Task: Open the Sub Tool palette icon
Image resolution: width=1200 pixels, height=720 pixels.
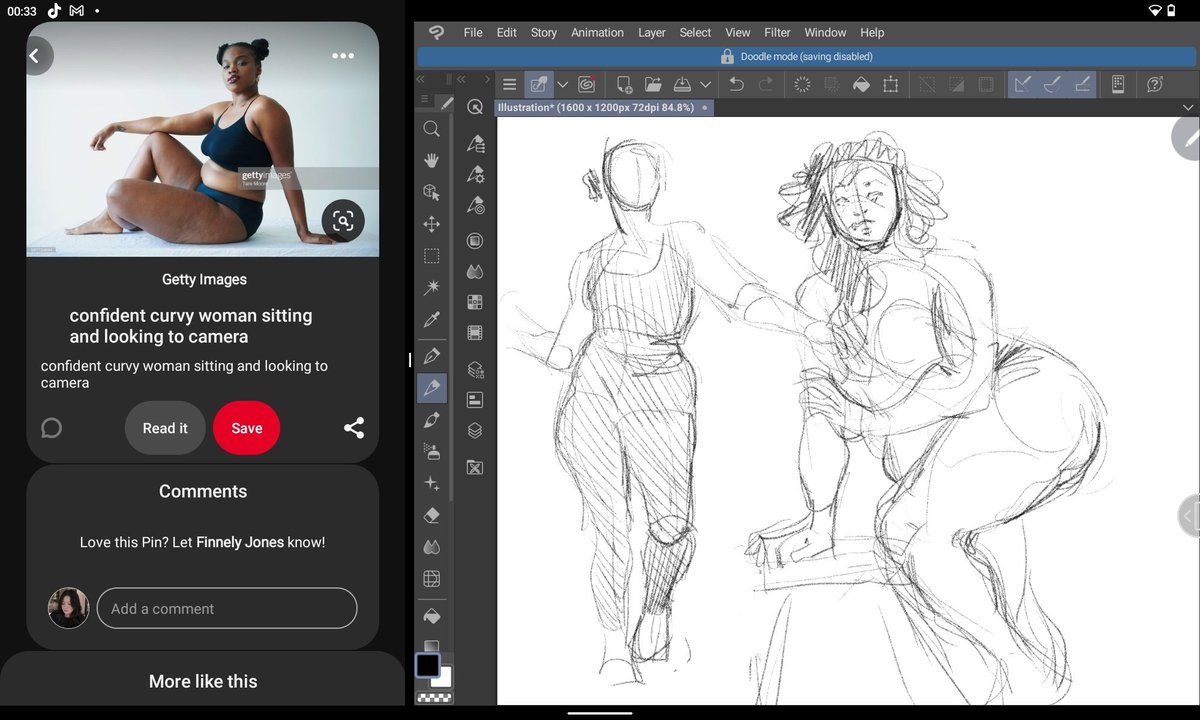Action: click(x=475, y=144)
